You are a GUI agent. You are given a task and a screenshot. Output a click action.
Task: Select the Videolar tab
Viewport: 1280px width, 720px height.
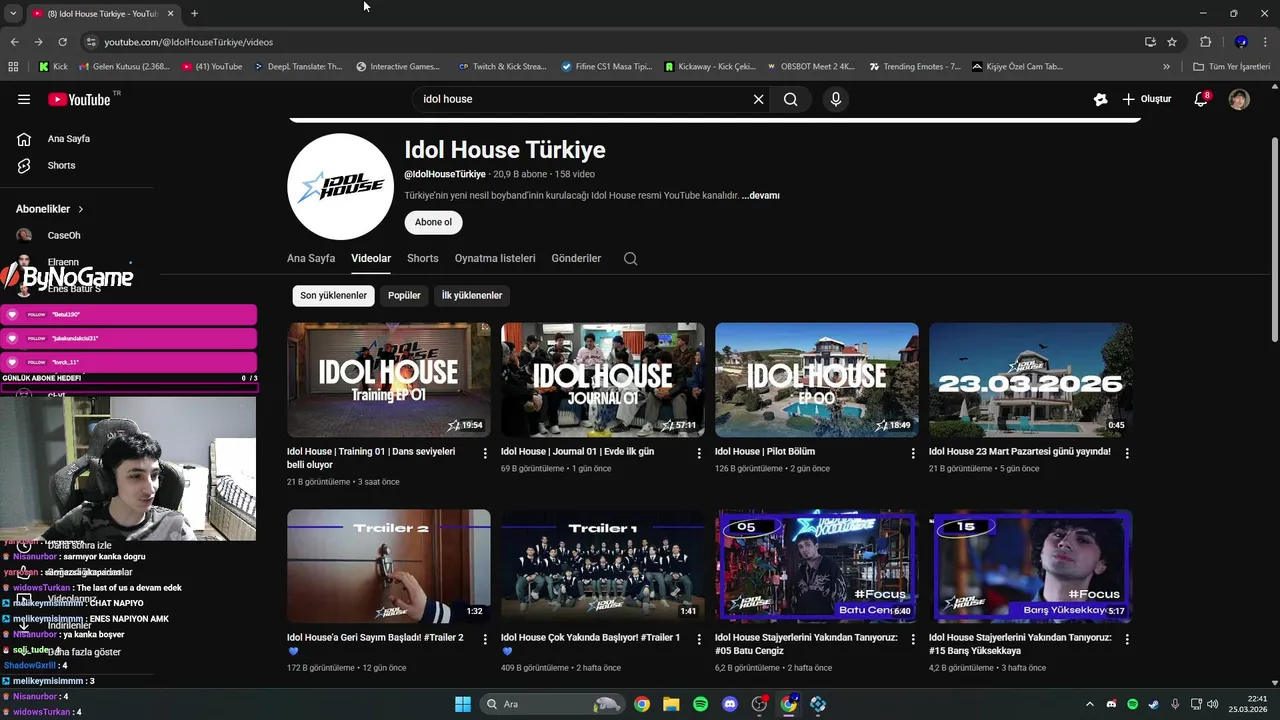click(x=371, y=258)
